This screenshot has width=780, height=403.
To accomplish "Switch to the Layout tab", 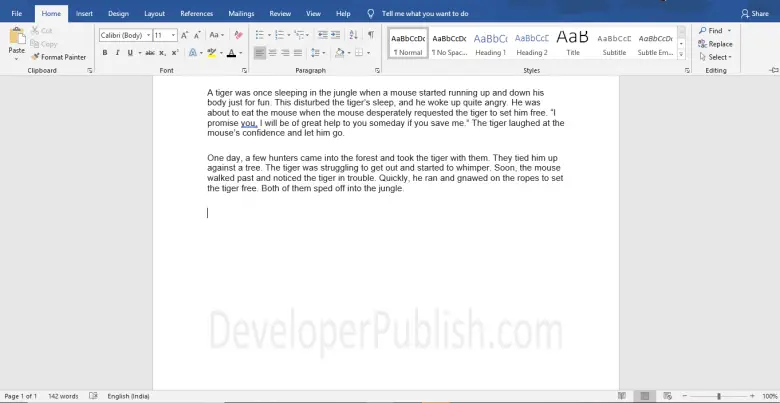I will [x=154, y=13].
